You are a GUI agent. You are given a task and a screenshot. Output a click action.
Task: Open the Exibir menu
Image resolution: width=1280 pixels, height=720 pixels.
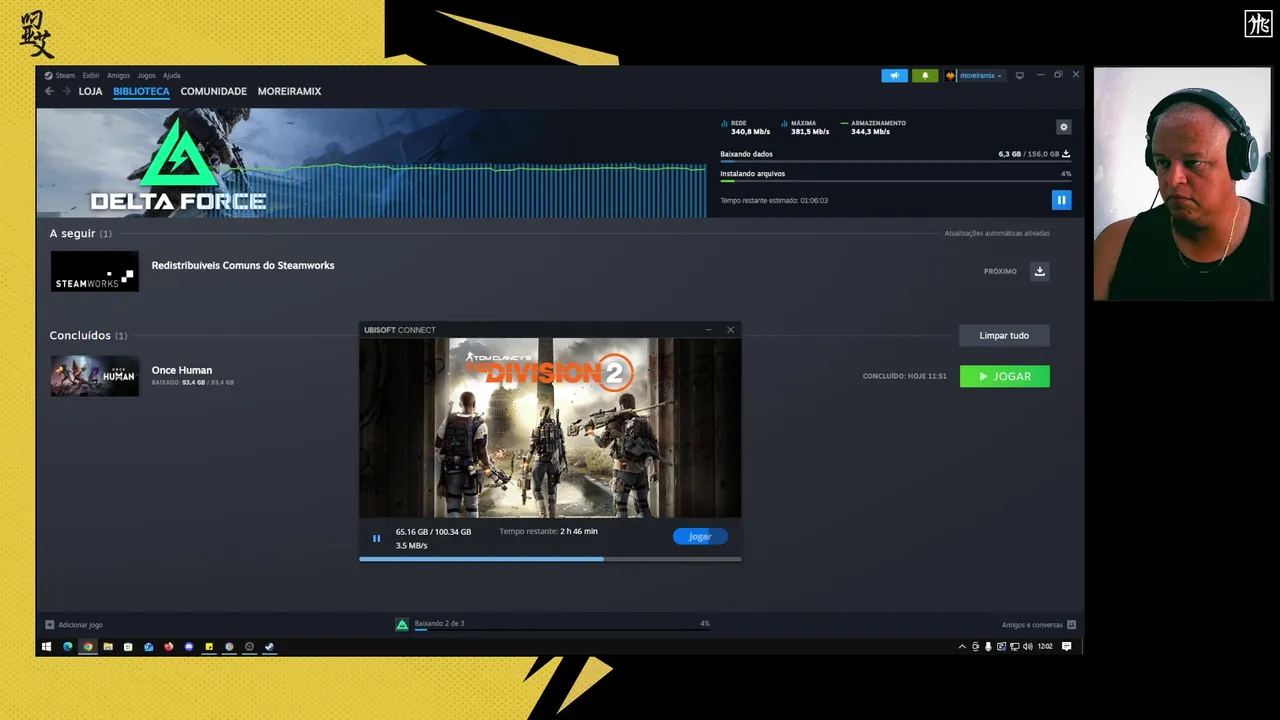[x=91, y=75]
